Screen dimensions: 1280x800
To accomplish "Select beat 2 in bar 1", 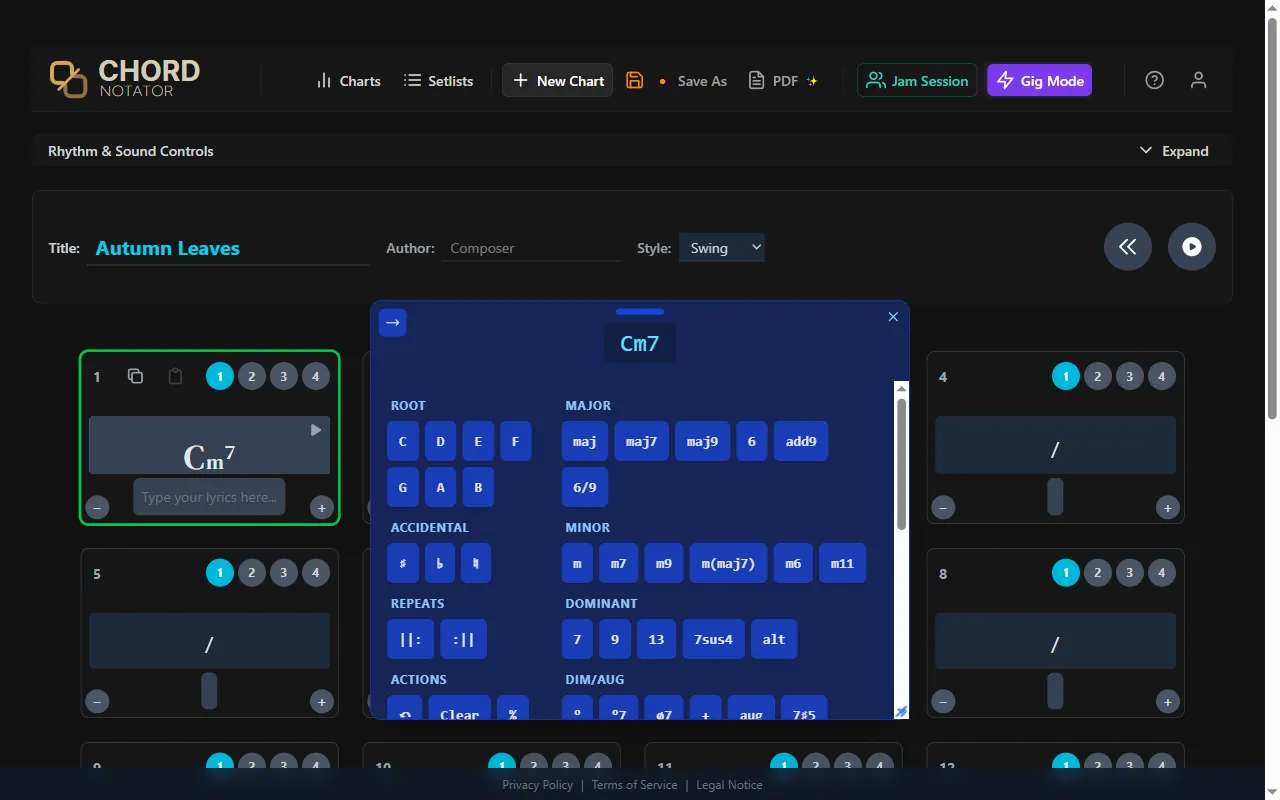I will coord(251,376).
